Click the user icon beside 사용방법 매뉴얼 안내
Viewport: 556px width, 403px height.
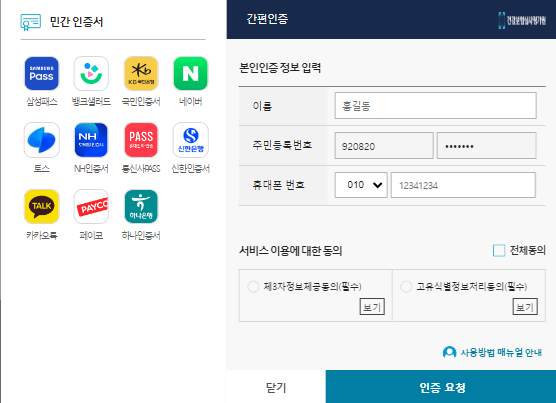[449, 353]
